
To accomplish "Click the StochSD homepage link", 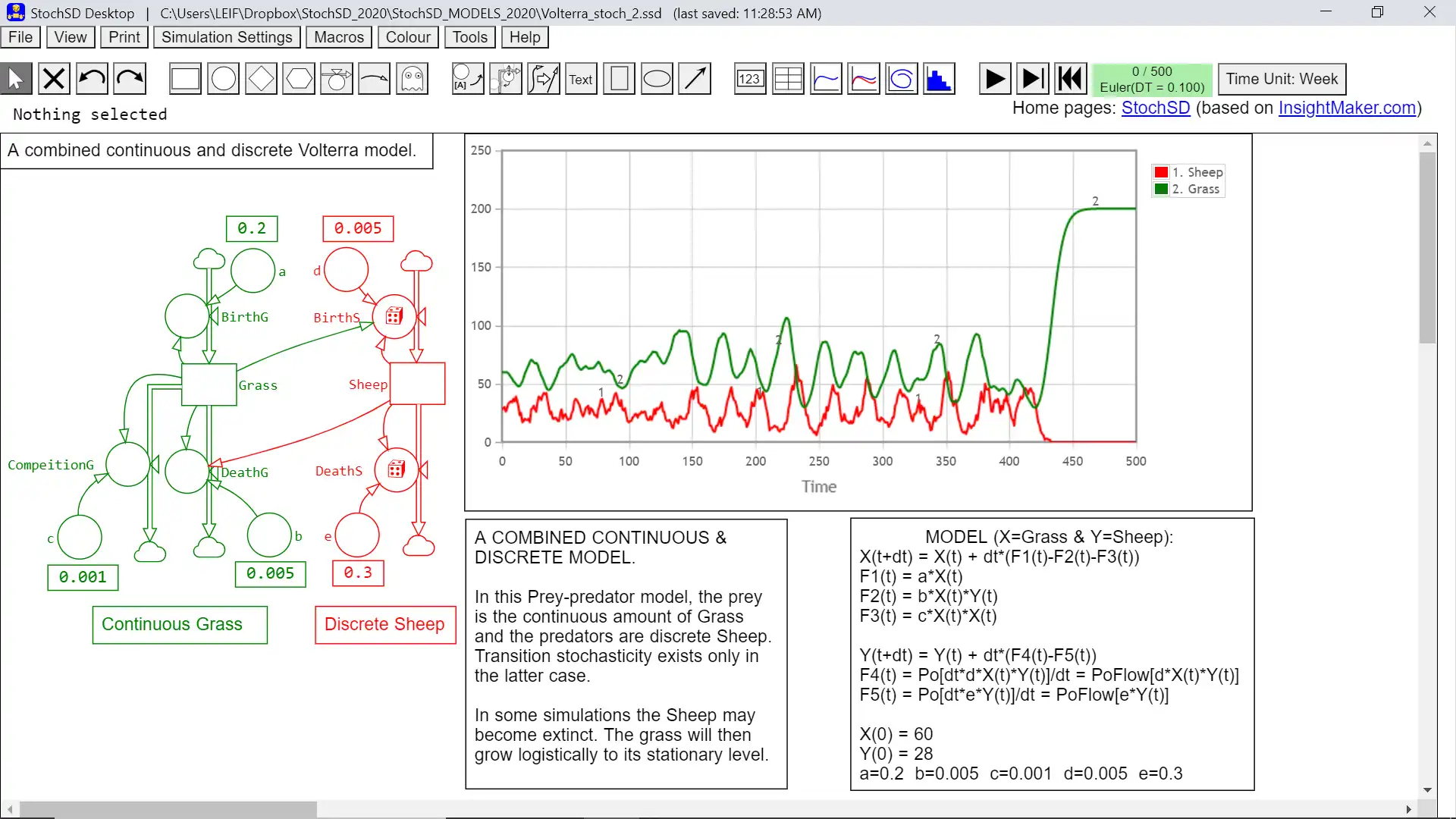I will click(x=1155, y=108).
